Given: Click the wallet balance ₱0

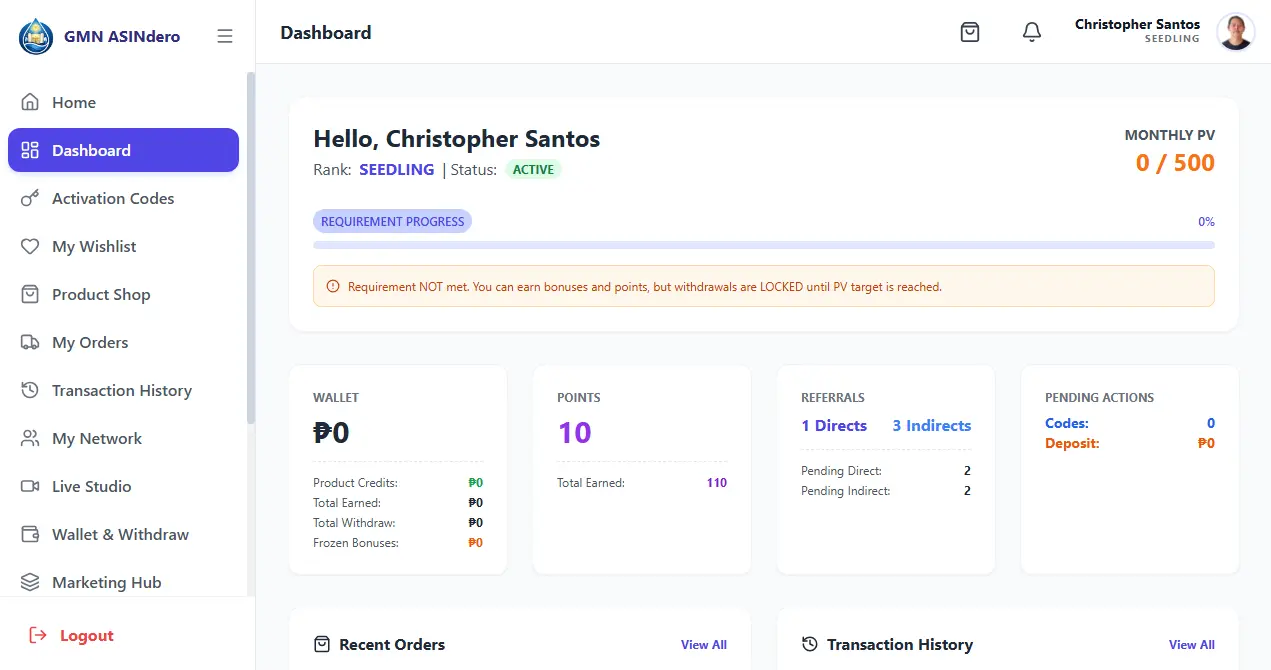Looking at the screenshot, I should tap(331, 433).
